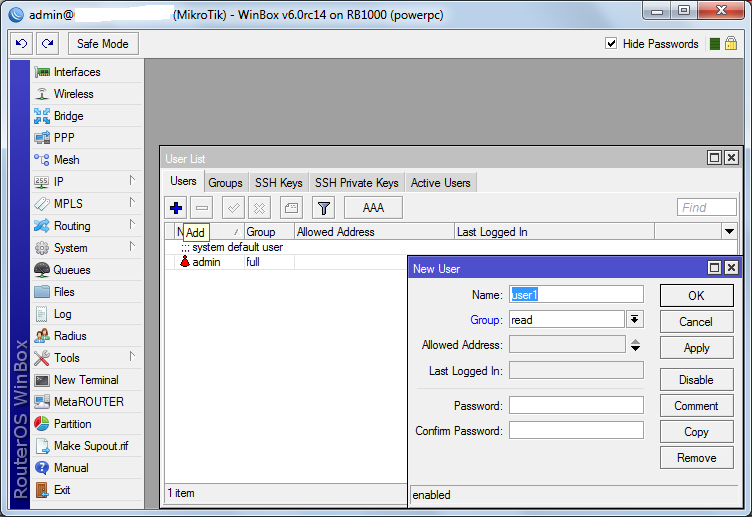Viewport: 752px width, 518px height.
Task: Open the MetaROUTER icon
Action: click(x=42, y=402)
